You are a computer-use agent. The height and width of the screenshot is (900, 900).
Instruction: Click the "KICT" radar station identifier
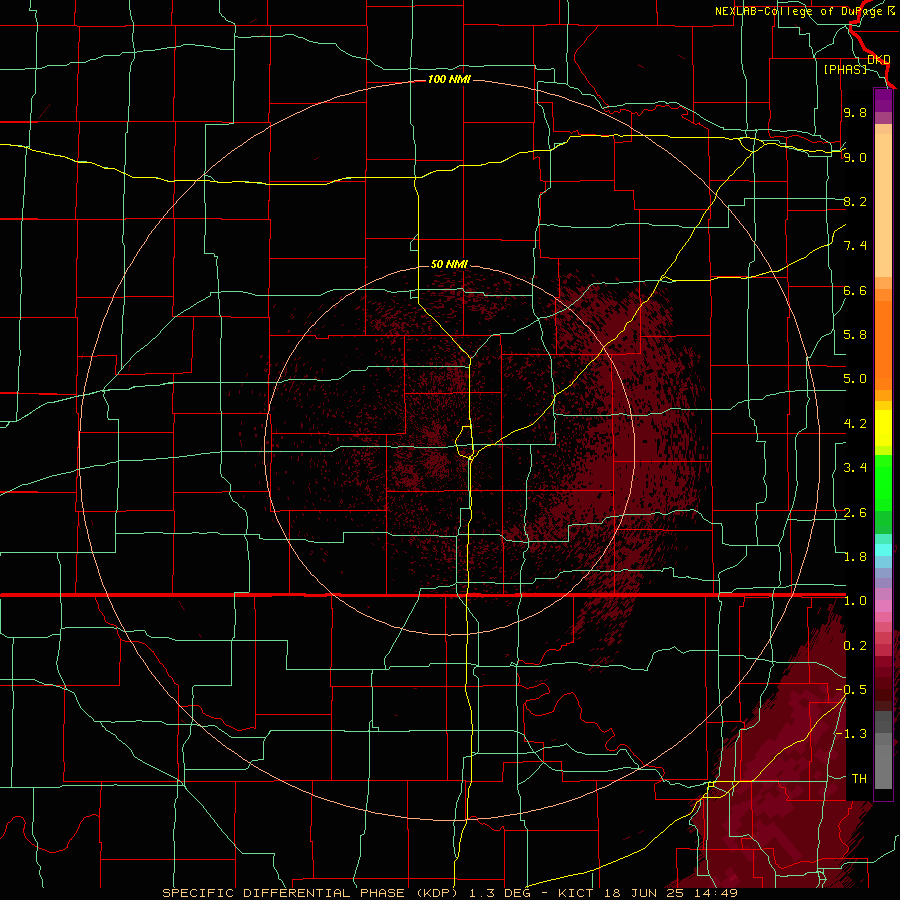tap(577, 893)
